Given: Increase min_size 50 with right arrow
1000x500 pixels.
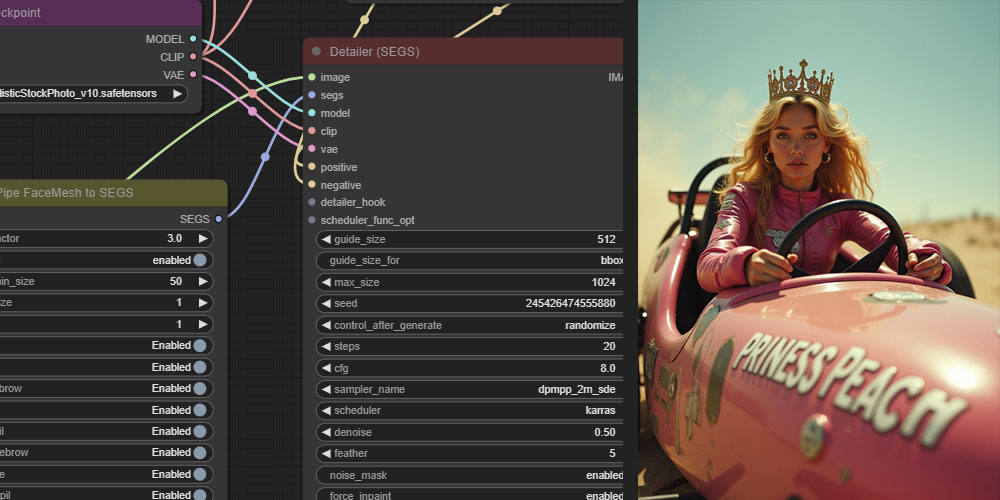Looking at the screenshot, I should coord(203,281).
